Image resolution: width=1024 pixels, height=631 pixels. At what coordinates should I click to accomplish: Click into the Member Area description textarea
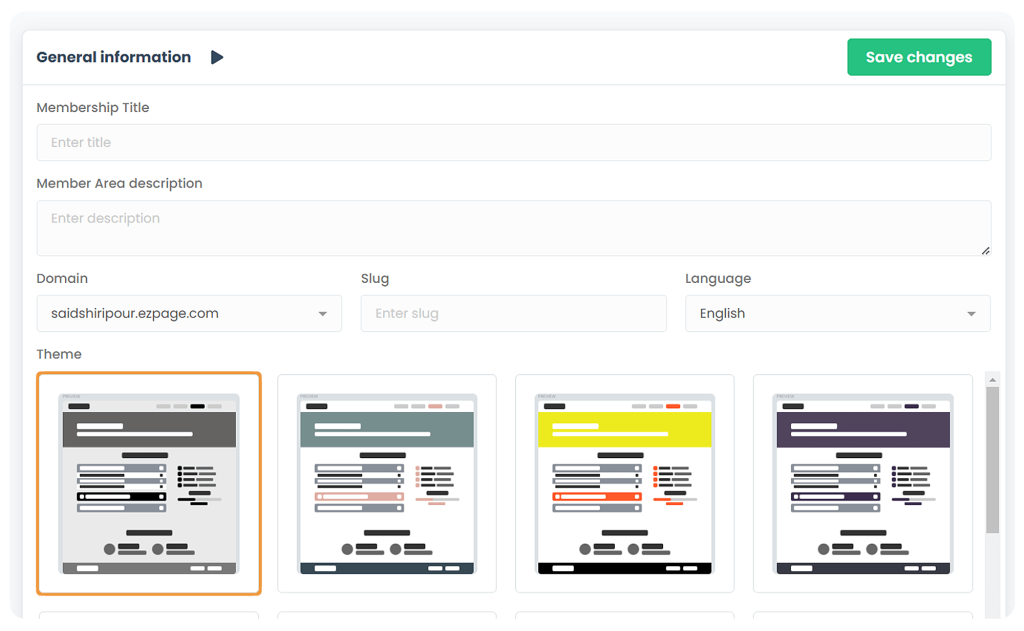[513, 227]
